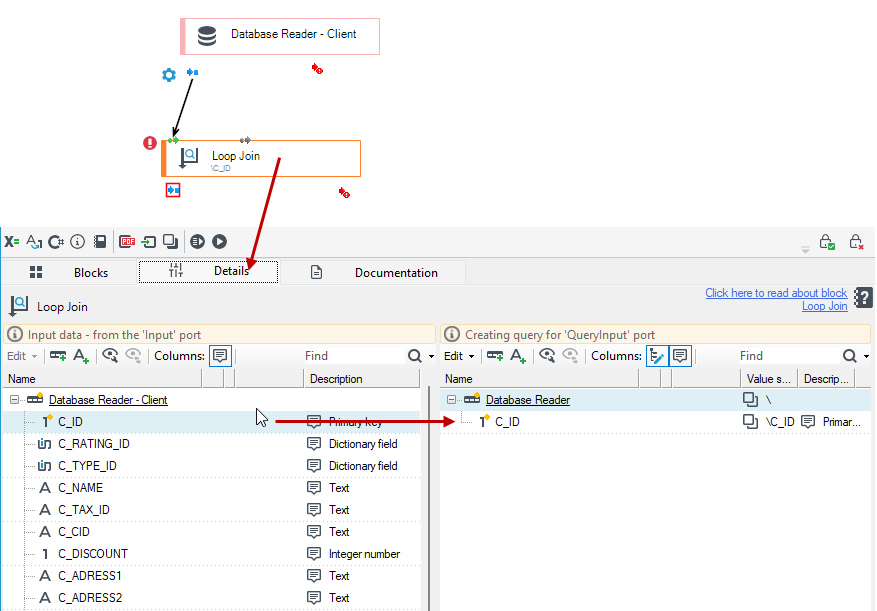Select the C_DISCOUNT row
Screen dimensions: 877x611
tap(211, 553)
